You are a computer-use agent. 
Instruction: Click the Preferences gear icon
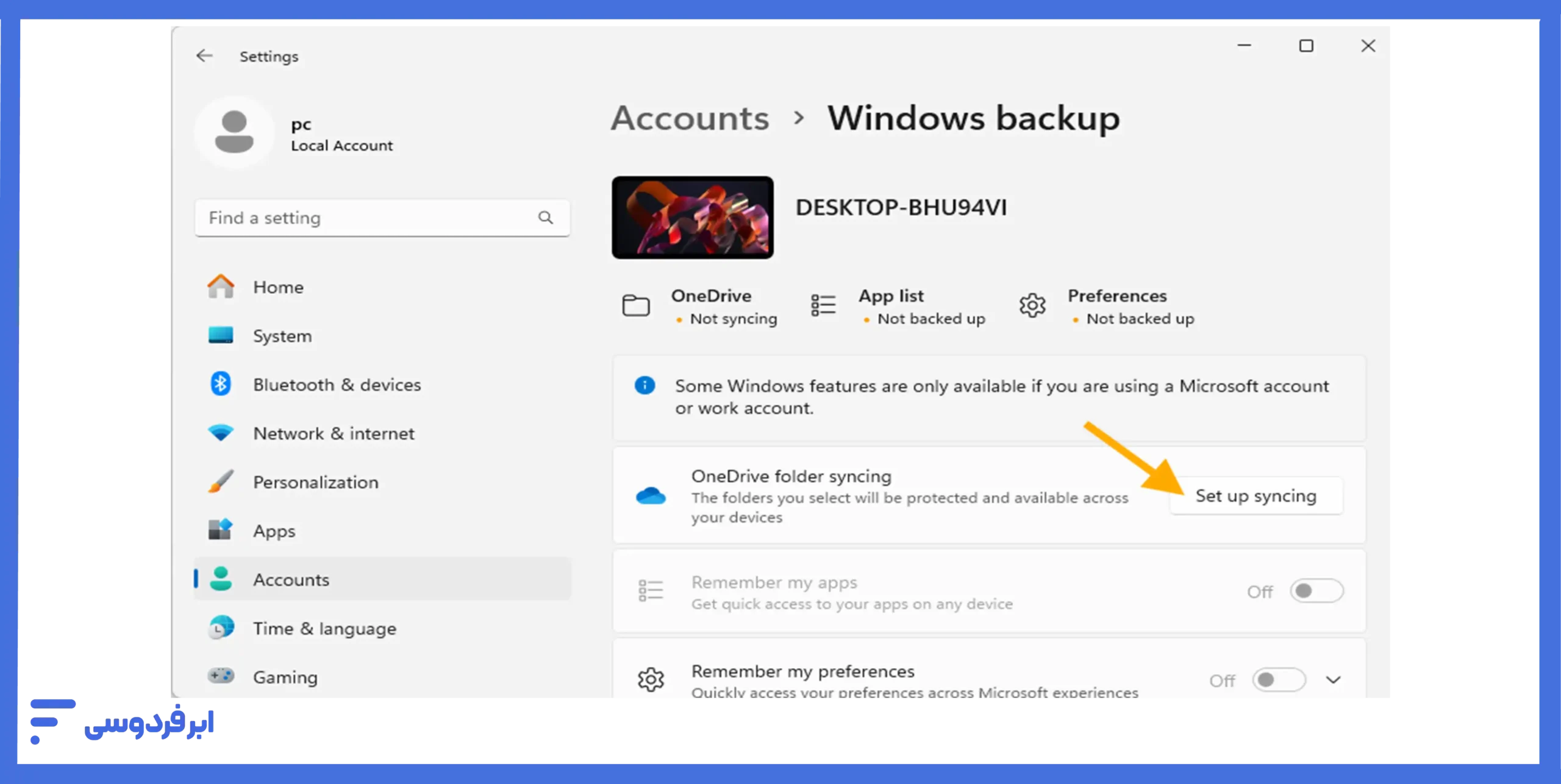1032,307
